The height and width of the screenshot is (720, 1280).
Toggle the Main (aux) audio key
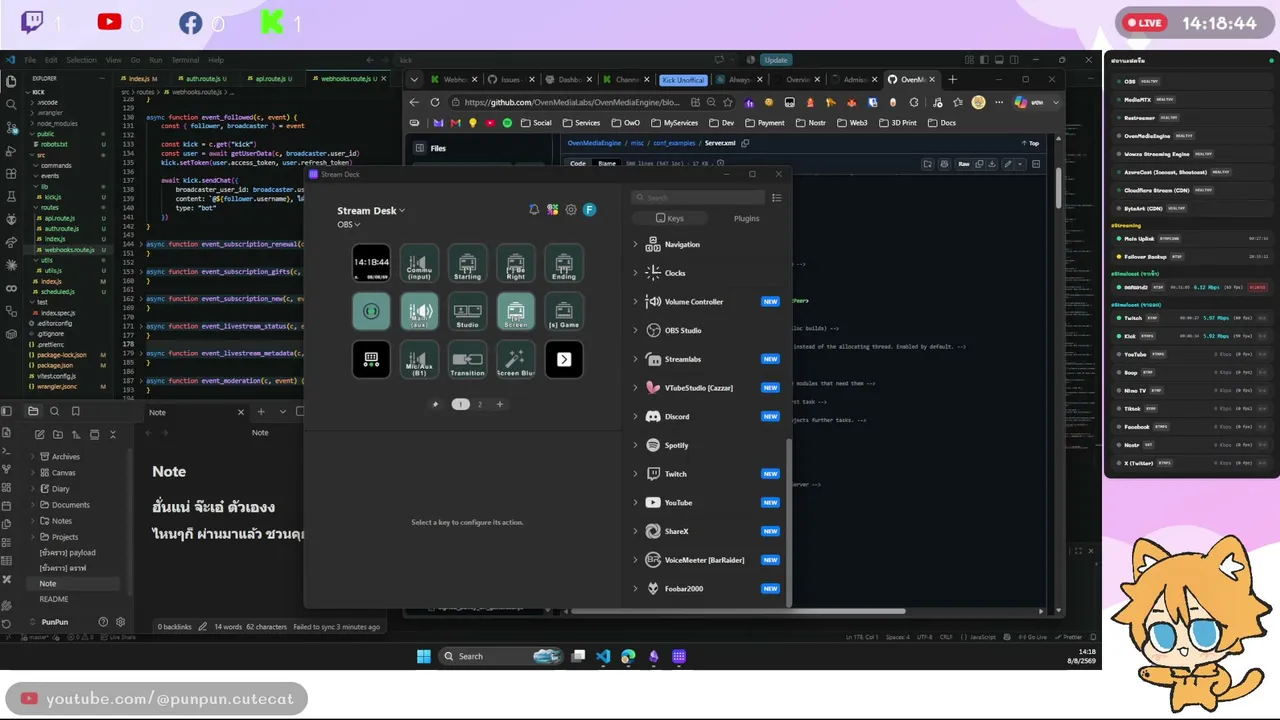click(419, 311)
